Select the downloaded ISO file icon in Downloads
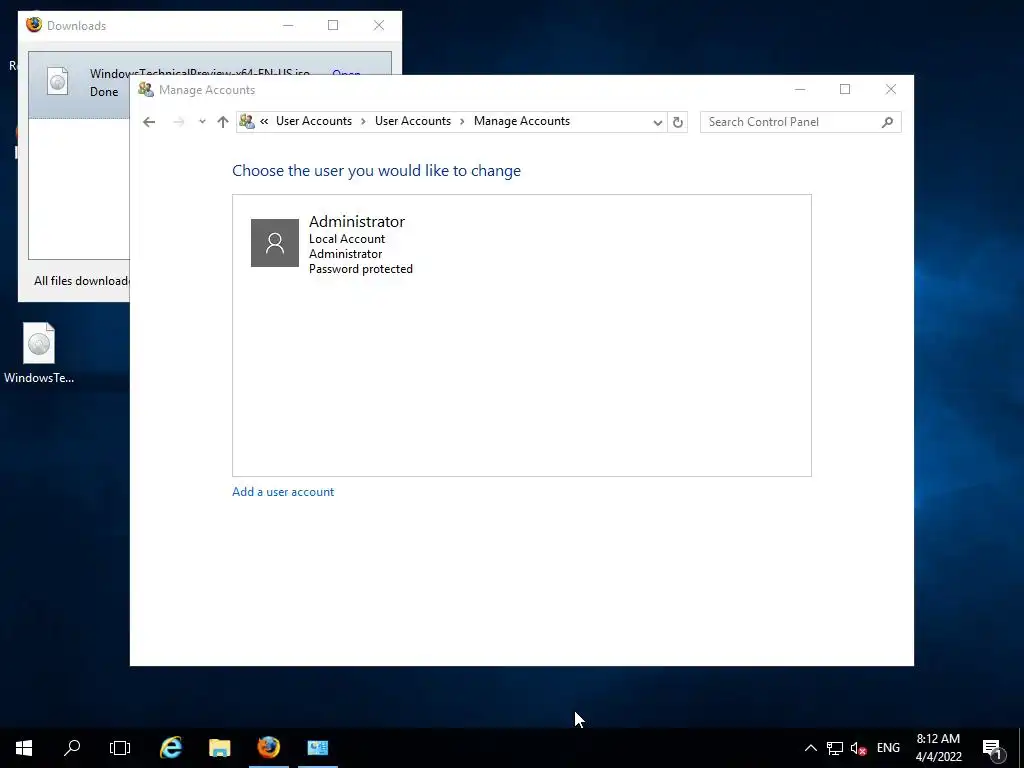The width and height of the screenshot is (1024, 768). click(57, 82)
